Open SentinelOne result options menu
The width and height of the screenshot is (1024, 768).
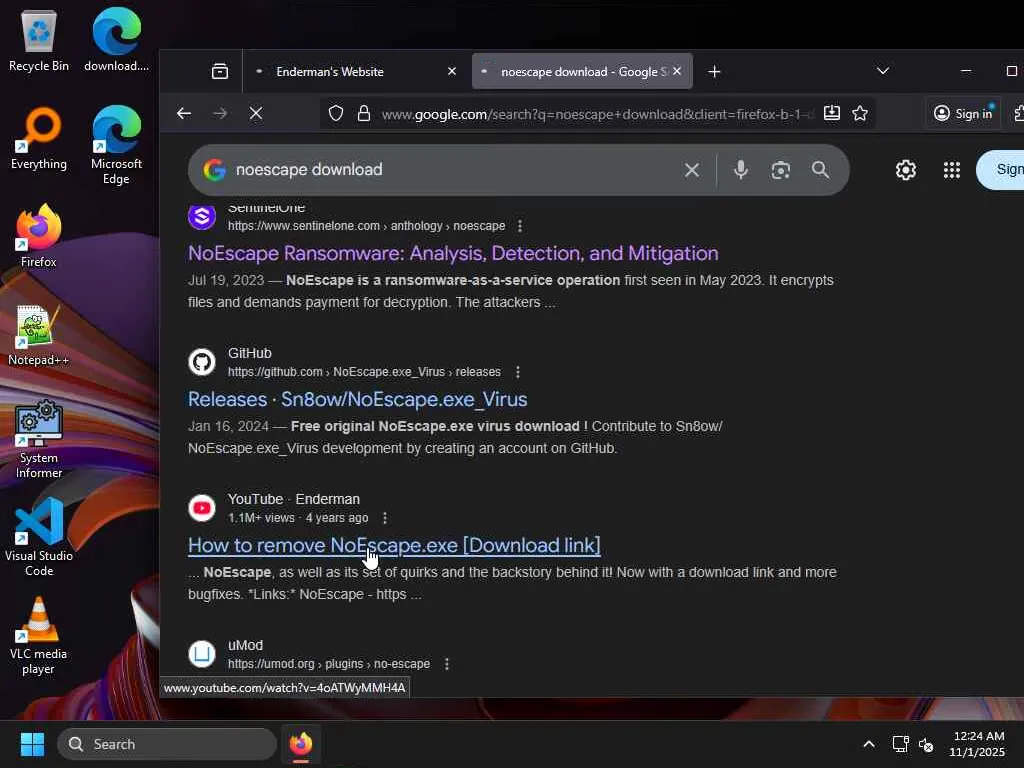point(520,226)
